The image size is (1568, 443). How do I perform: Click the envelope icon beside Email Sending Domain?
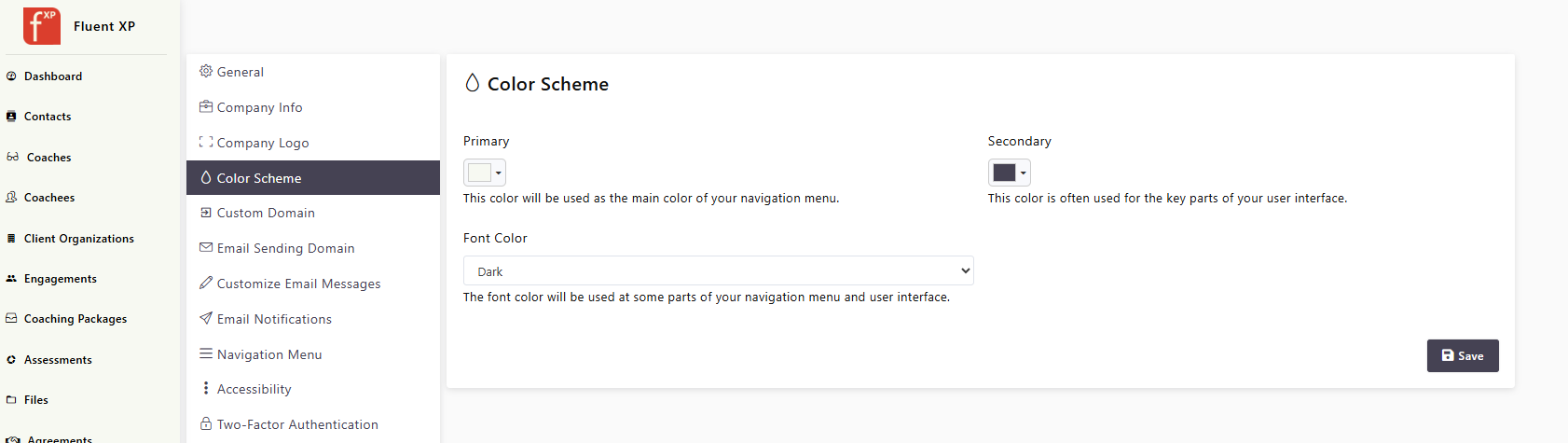coord(206,247)
